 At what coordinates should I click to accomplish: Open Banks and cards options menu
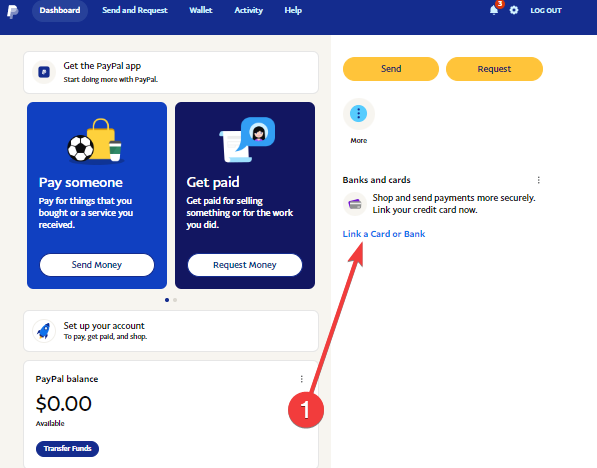pyautogui.click(x=538, y=180)
